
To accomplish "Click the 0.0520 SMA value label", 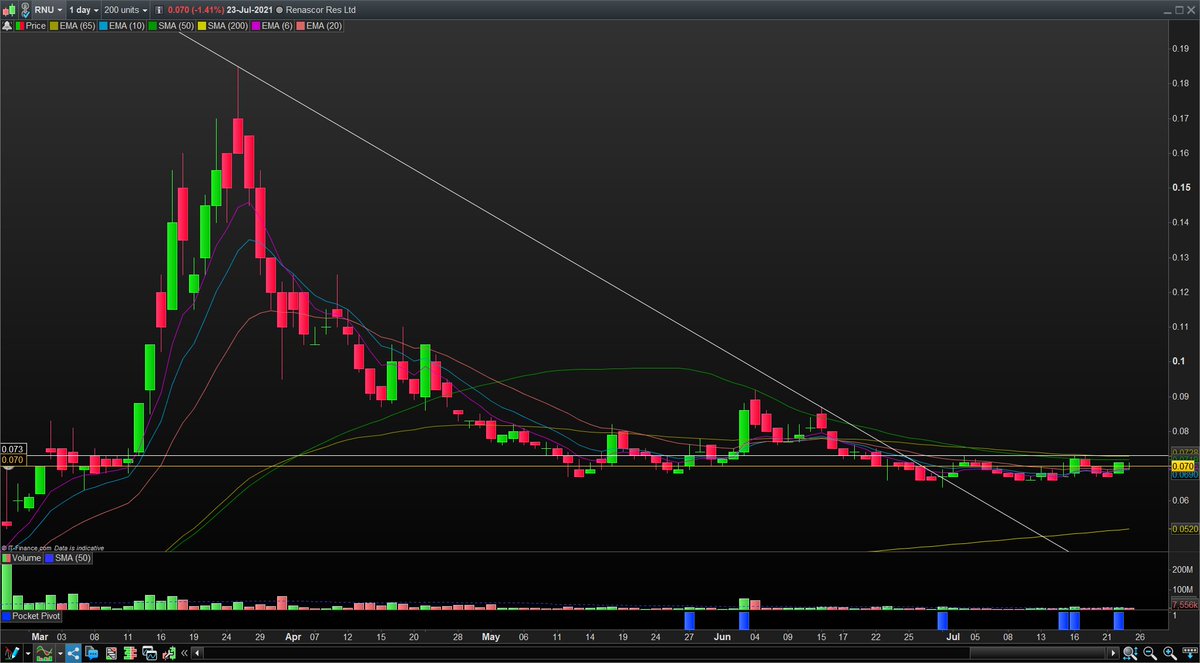I will tap(1183, 528).
